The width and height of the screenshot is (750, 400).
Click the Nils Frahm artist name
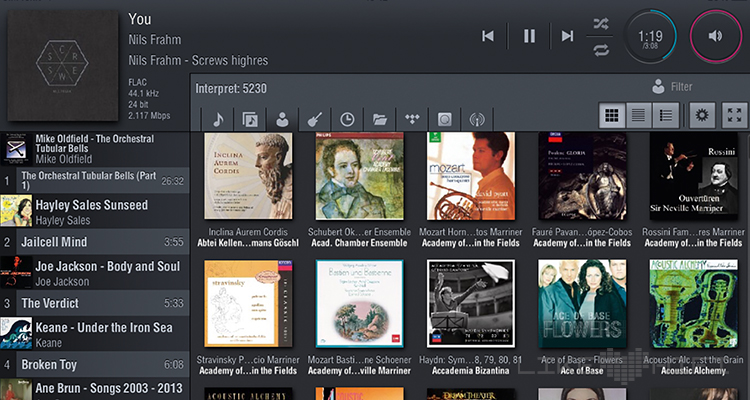[155, 40]
